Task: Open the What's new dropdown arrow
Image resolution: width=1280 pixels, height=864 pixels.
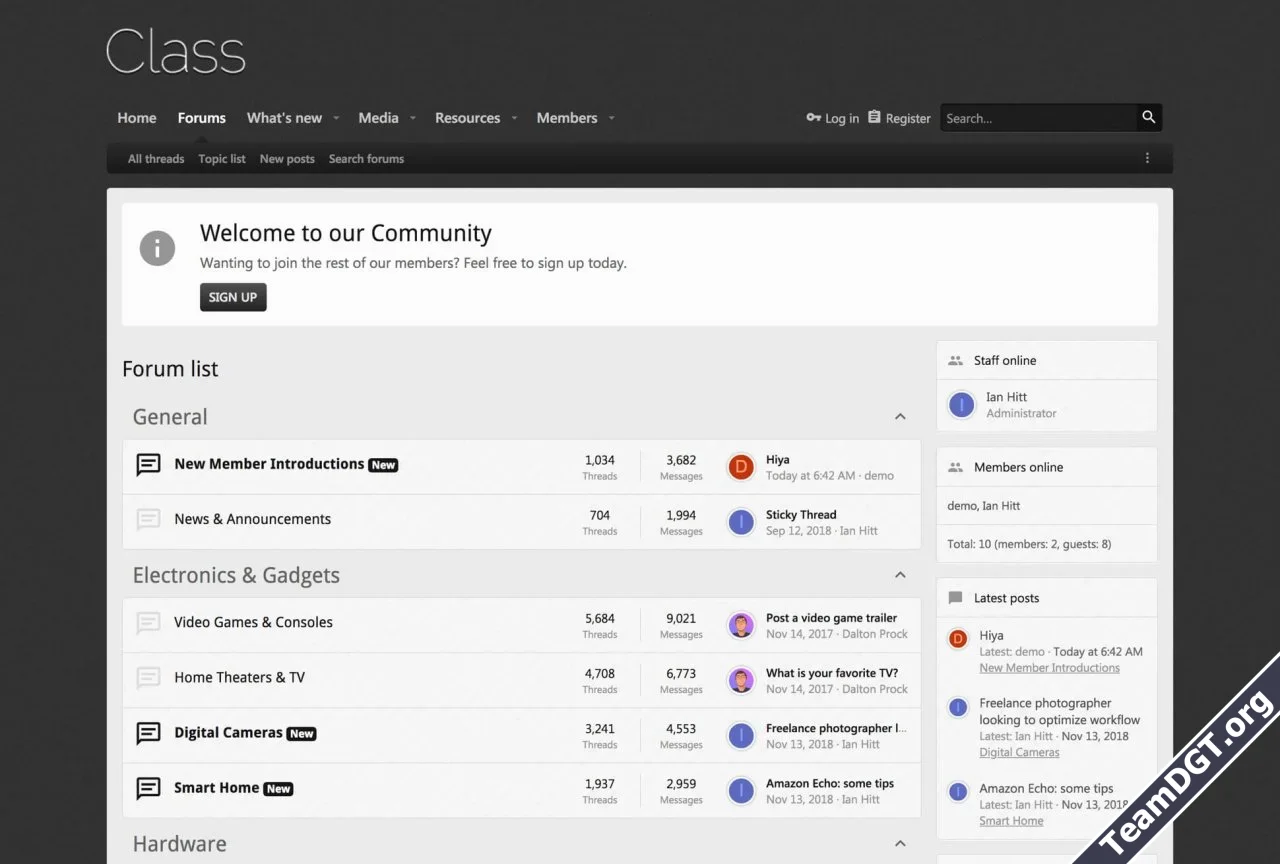Action: [336, 118]
